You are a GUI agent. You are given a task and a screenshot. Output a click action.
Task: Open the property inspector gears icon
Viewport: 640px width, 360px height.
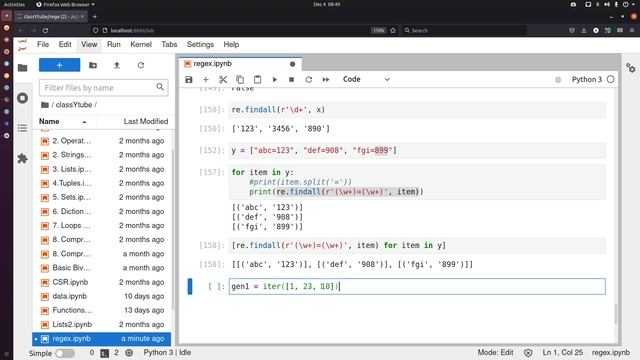pos(631,68)
